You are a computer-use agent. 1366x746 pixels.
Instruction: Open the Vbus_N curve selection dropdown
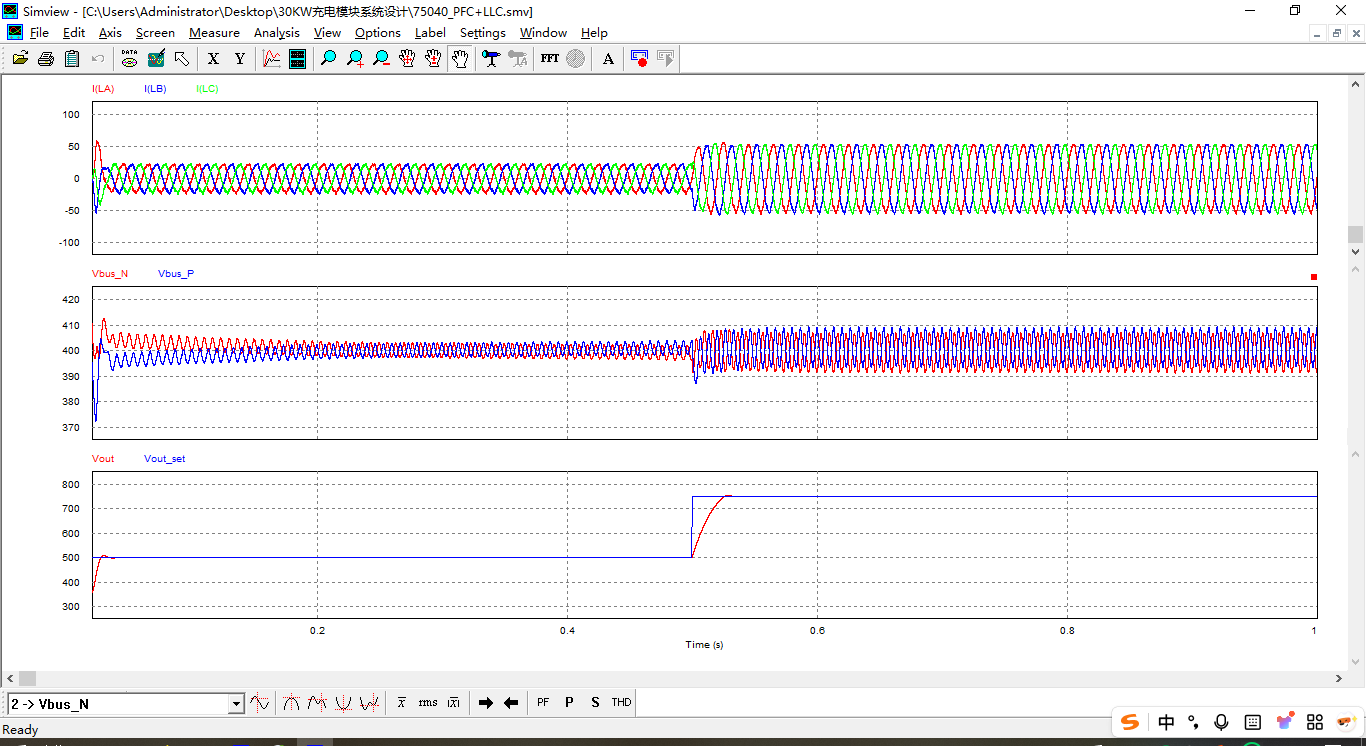point(236,704)
